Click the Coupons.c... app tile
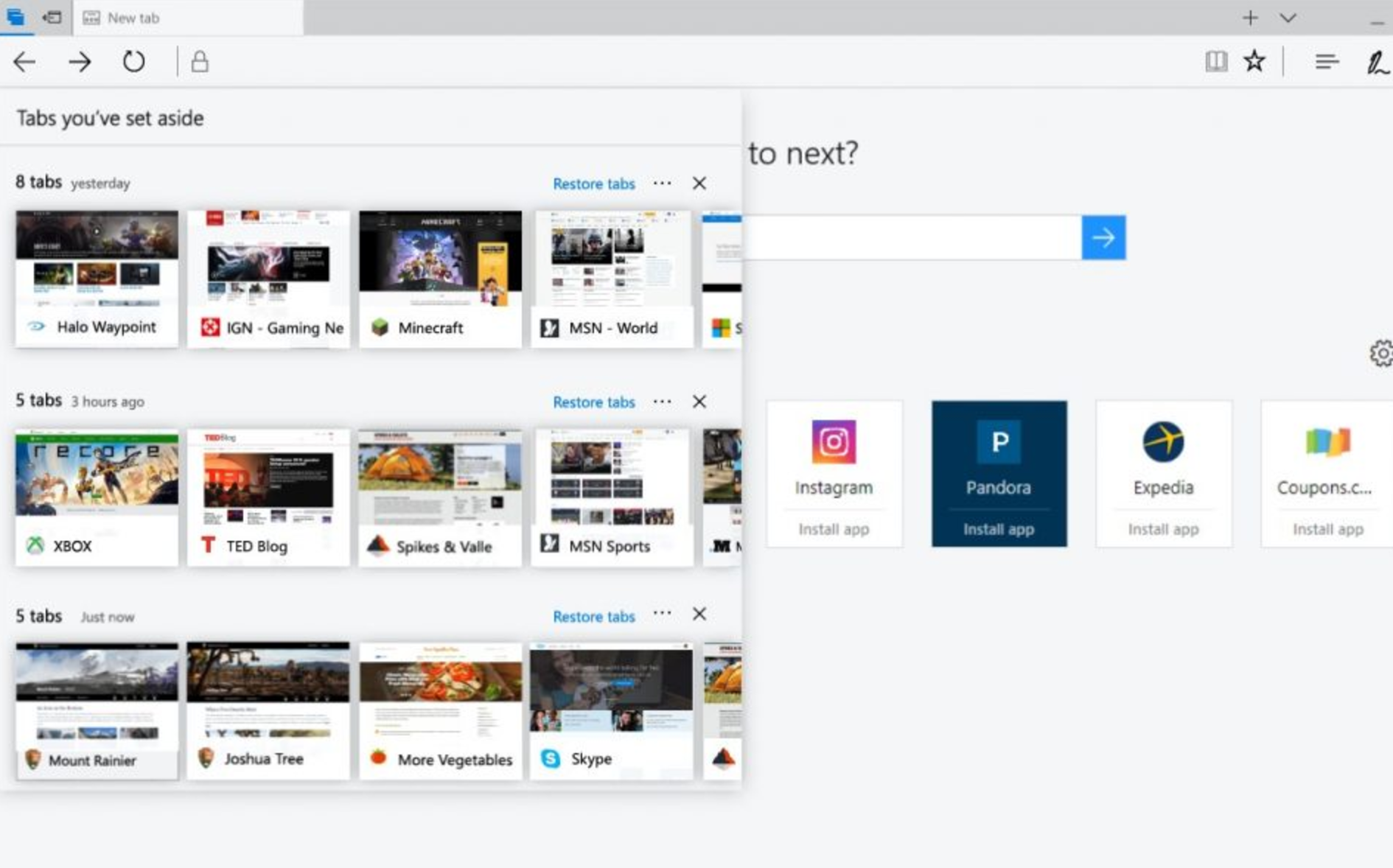The width and height of the screenshot is (1393, 868). click(x=1327, y=473)
